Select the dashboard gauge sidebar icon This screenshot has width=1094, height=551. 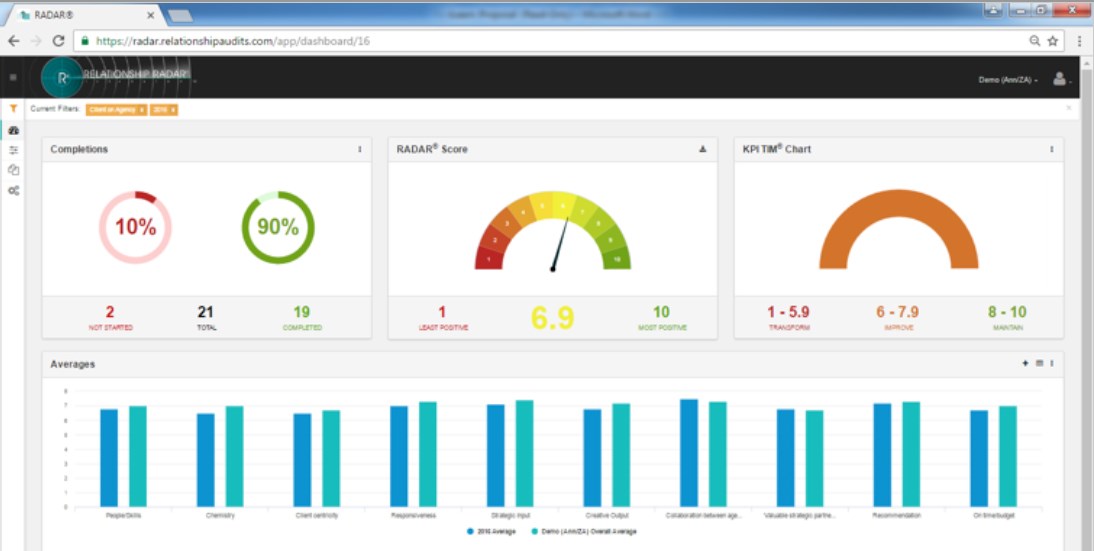[13, 130]
